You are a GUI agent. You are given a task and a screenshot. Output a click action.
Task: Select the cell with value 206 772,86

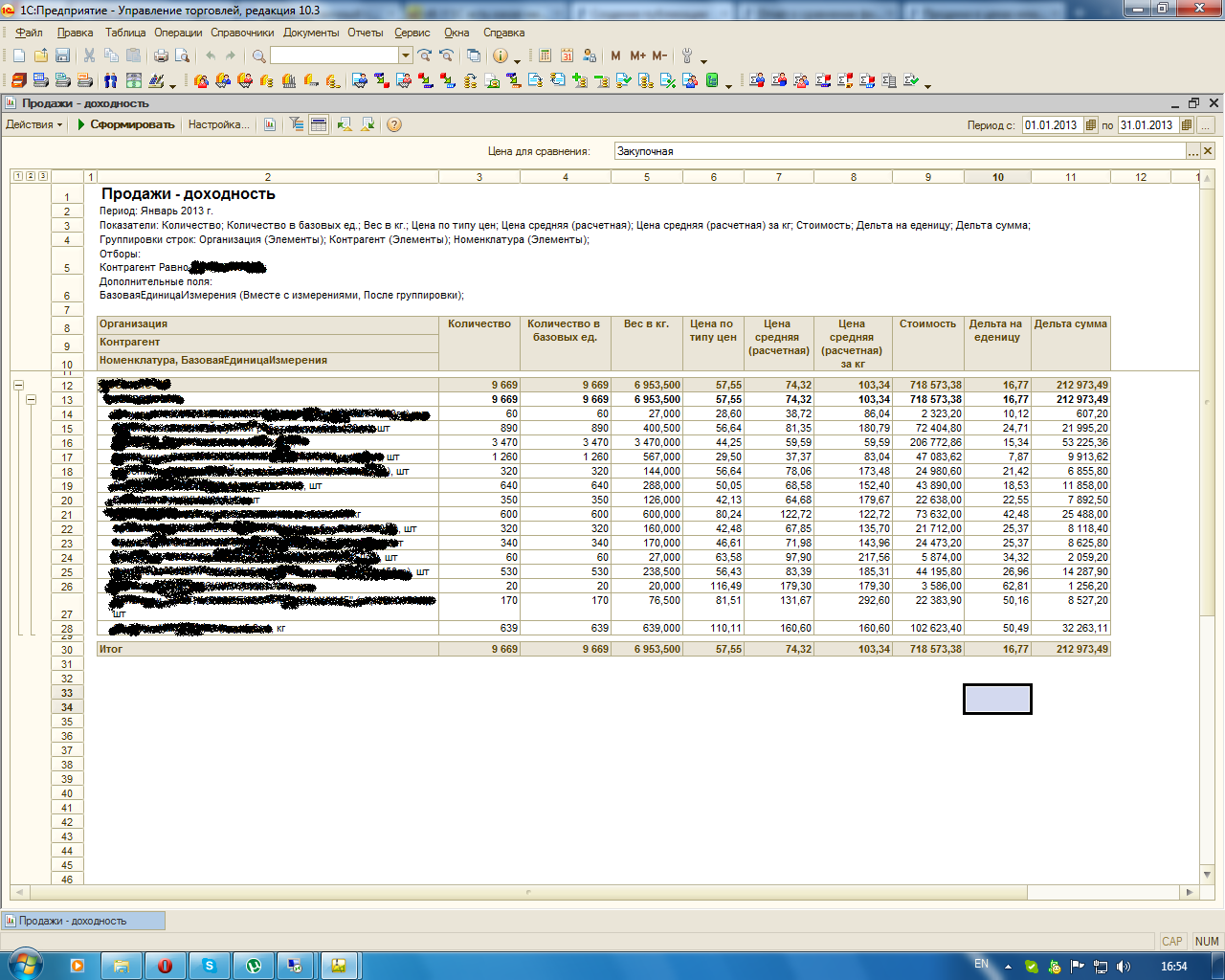pyautogui.click(x=928, y=442)
